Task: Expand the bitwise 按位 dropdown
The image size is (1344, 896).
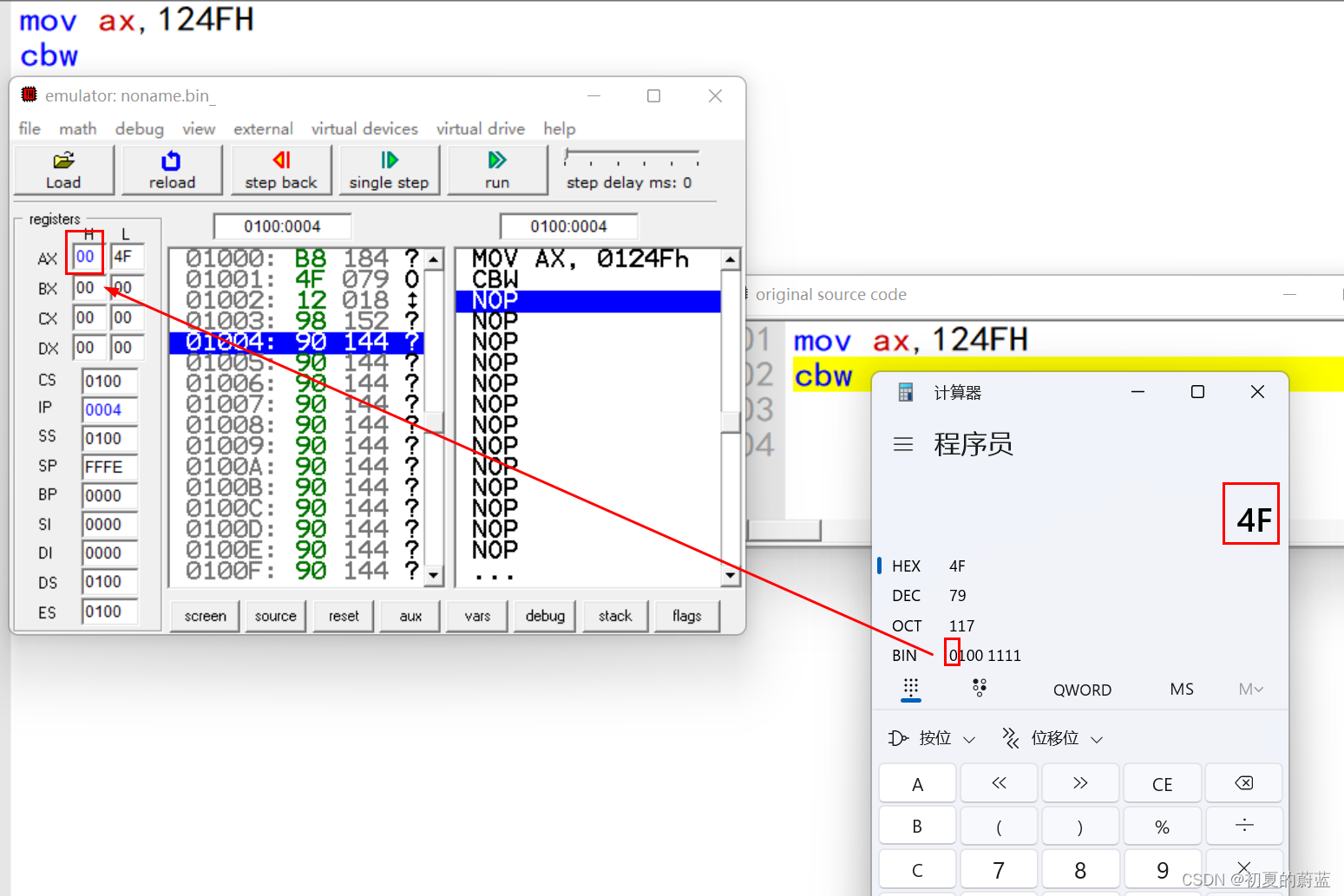Action: [x=932, y=738]
